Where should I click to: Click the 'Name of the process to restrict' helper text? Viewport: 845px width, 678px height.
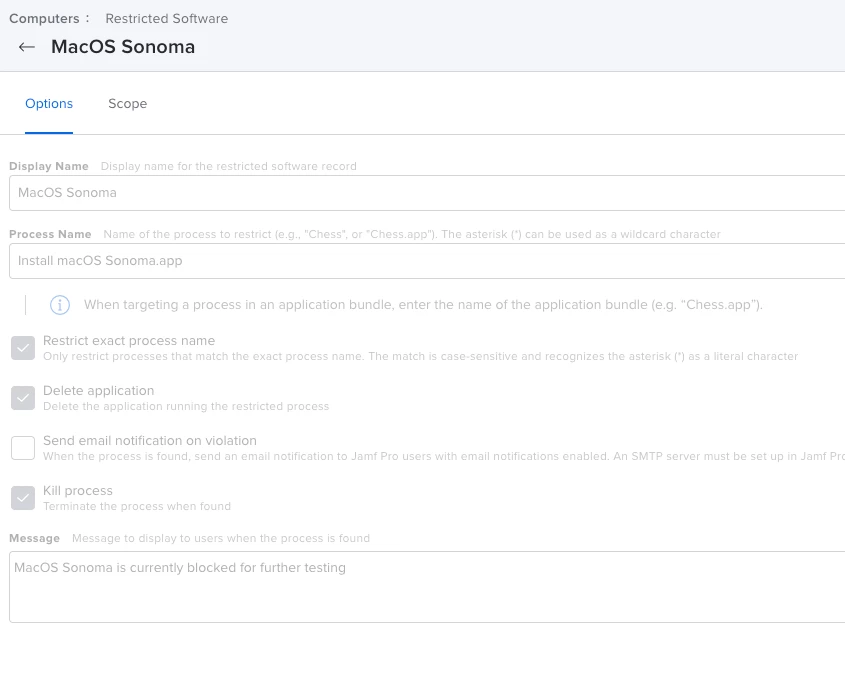pos(412,234)
